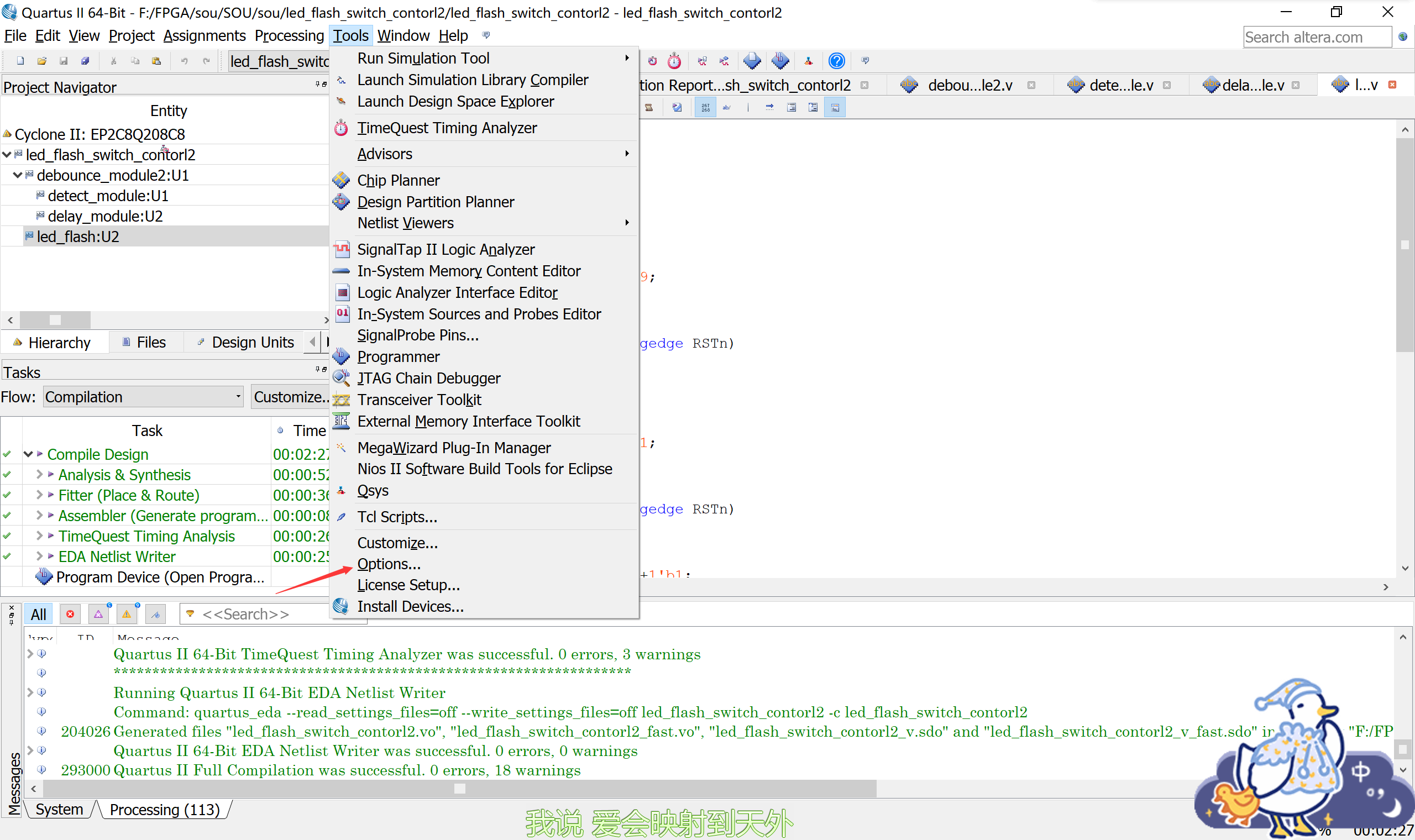Image resolution: width=1415 pixels, height=840 pixels.
Task: Click the Save file toolbar icon
Action: (64, 61)
